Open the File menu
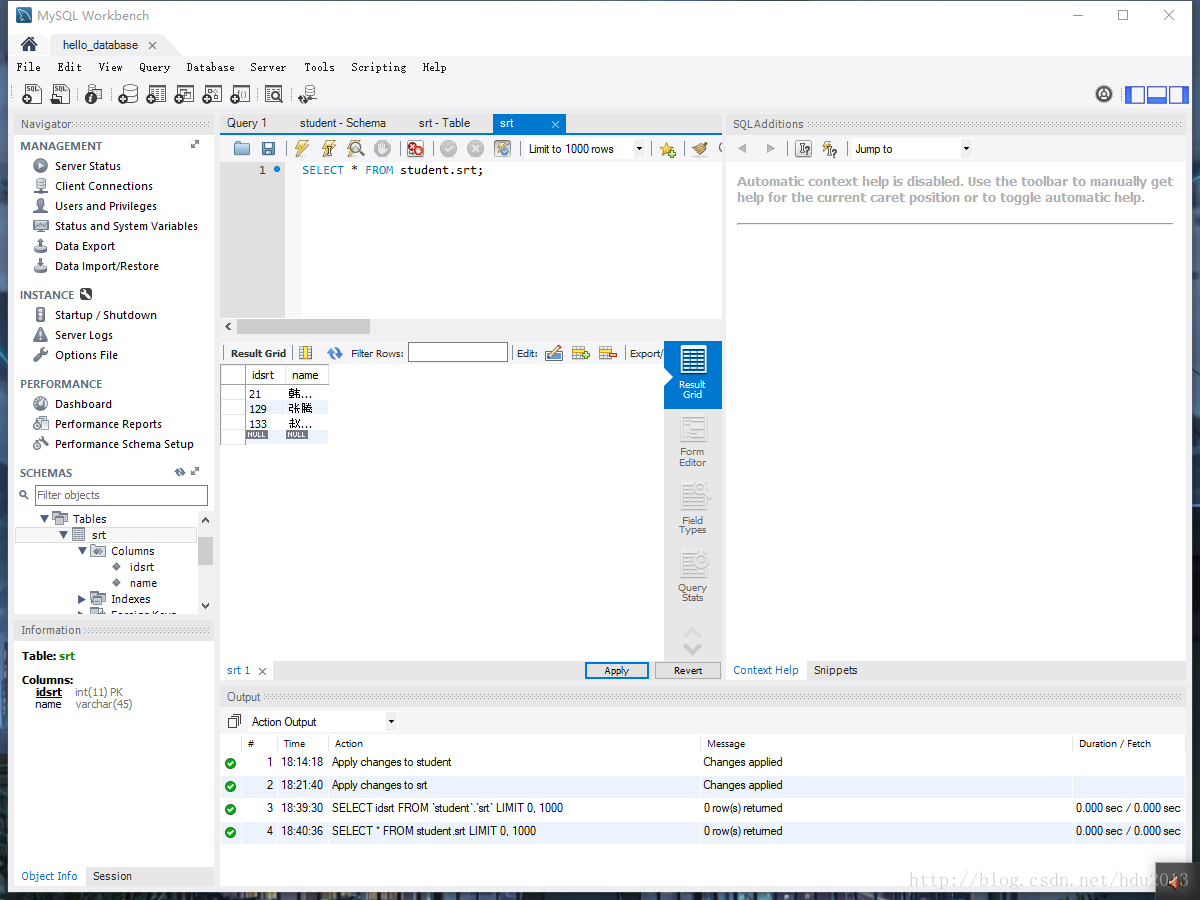1200x900 pixels. (29, 67)
